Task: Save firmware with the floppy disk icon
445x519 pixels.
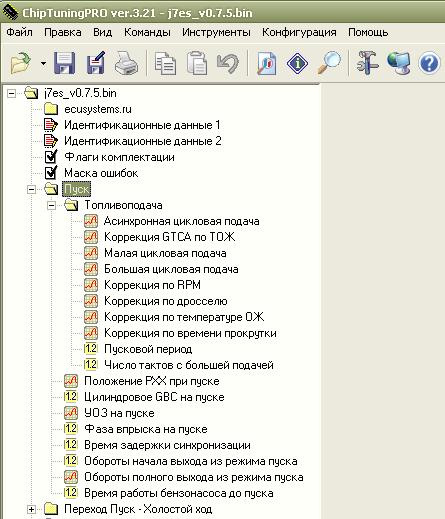Action: pos(65,63)
